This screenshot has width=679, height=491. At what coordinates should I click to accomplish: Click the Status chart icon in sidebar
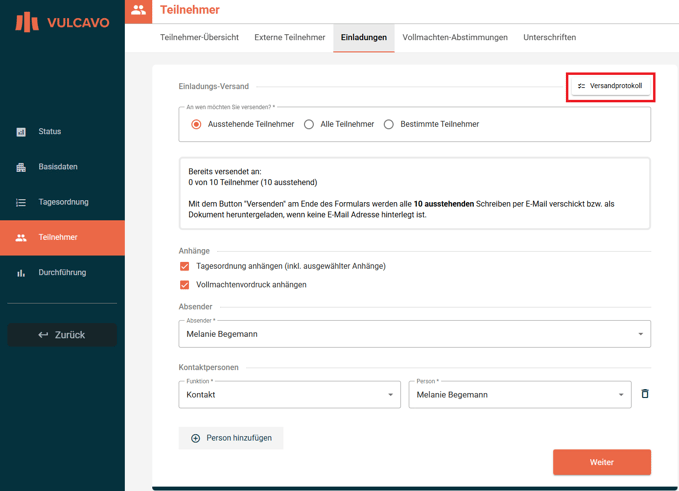click(21, 132)
